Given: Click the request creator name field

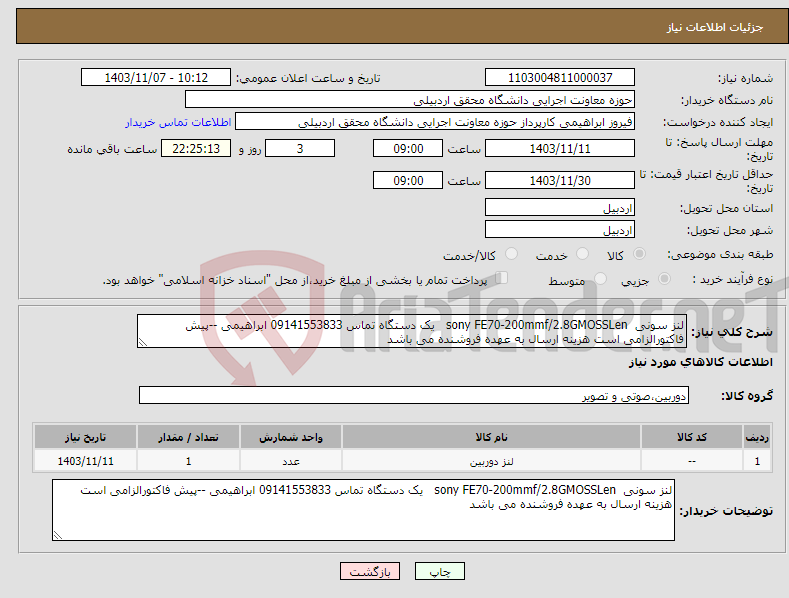Looking at the screenshot, I should [435, 122].
